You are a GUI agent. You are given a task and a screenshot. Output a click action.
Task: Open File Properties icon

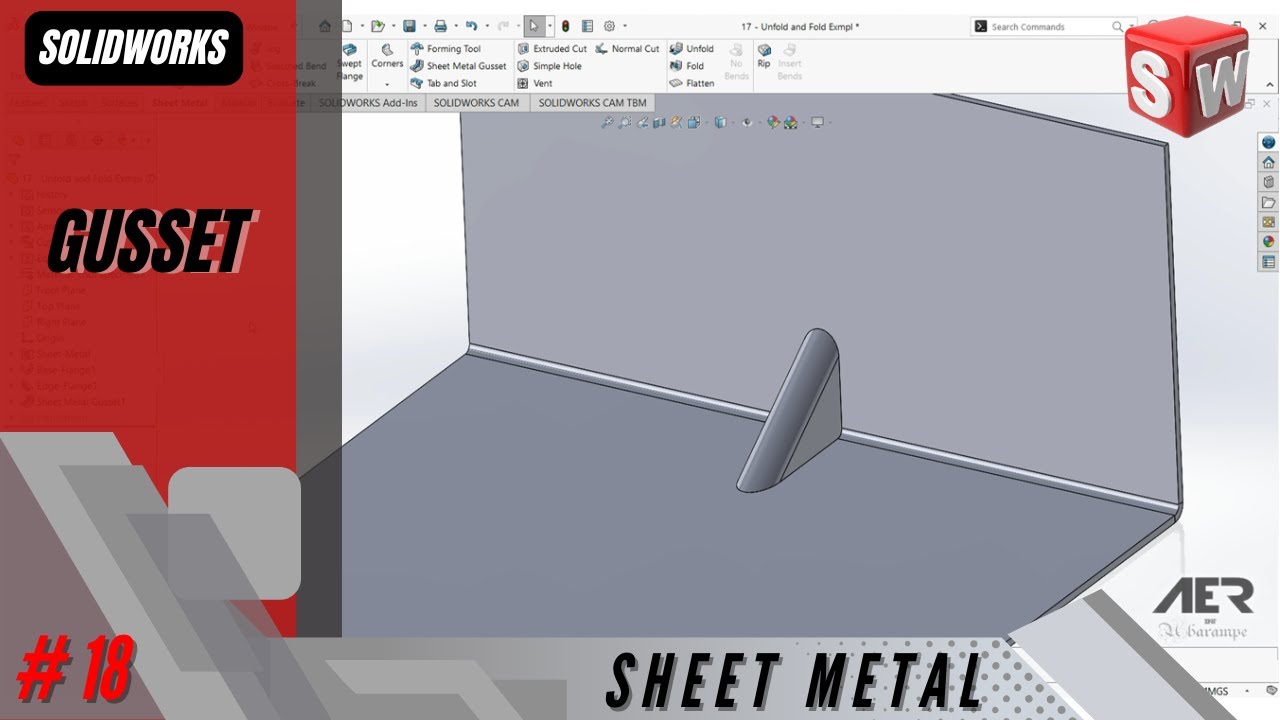[587, 26]
